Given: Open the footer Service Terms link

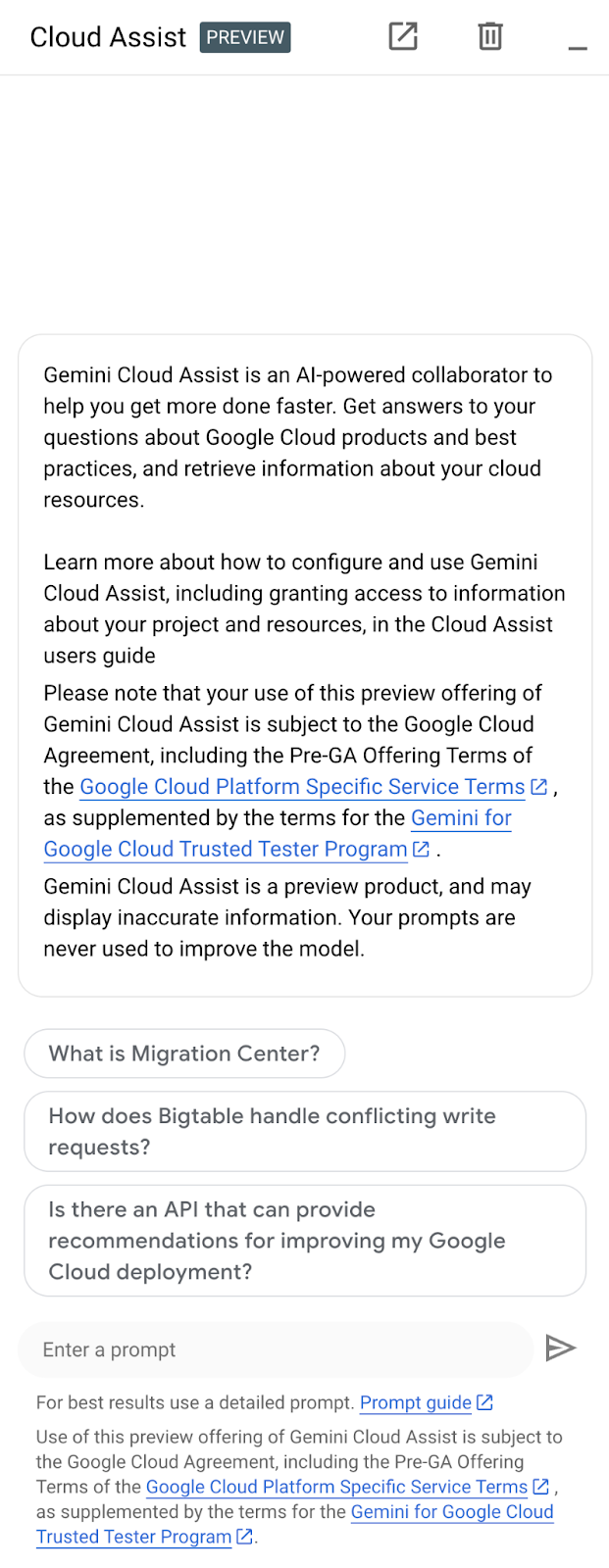Looking at the screenshot, I should (x=338, y=1487).
